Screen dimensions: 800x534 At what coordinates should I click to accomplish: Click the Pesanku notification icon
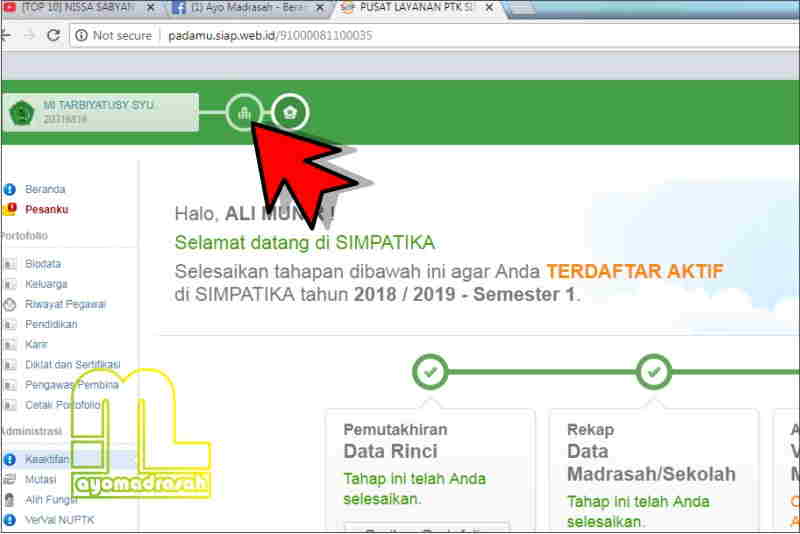(x=9, y=209)
